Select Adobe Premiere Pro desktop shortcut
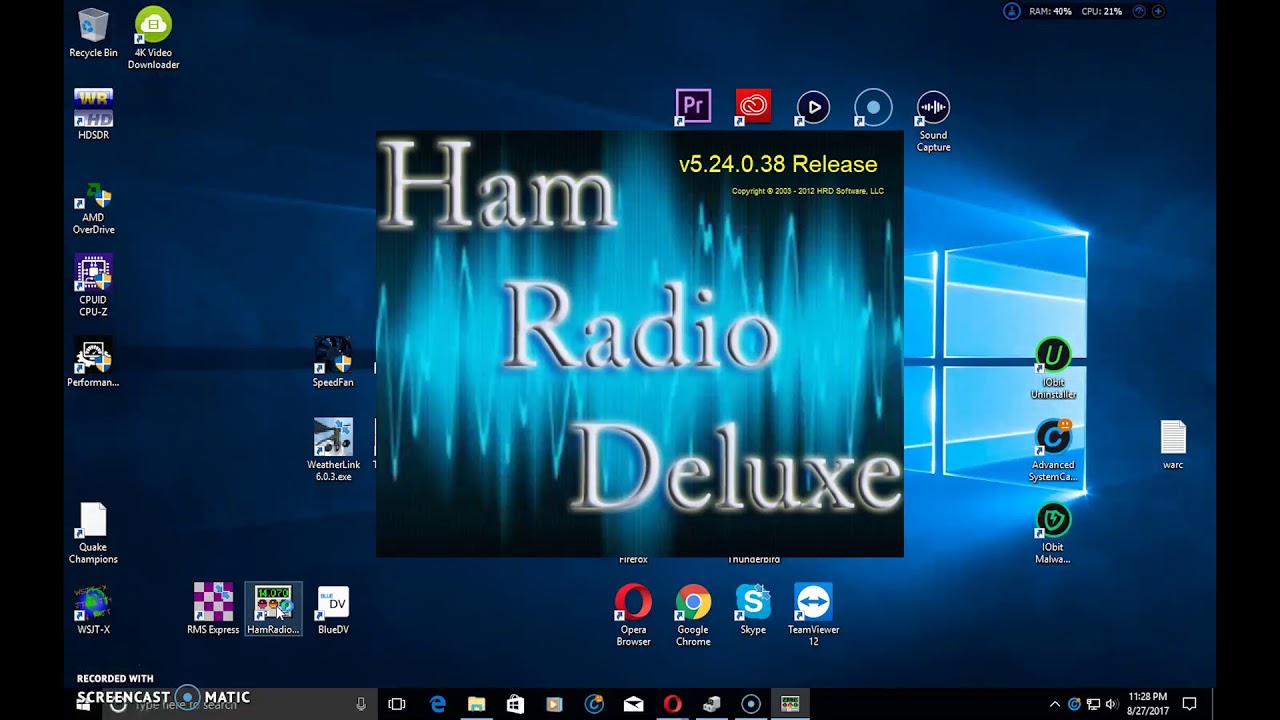The height and width of the screenshot is (720, 1280). point(693,106)
